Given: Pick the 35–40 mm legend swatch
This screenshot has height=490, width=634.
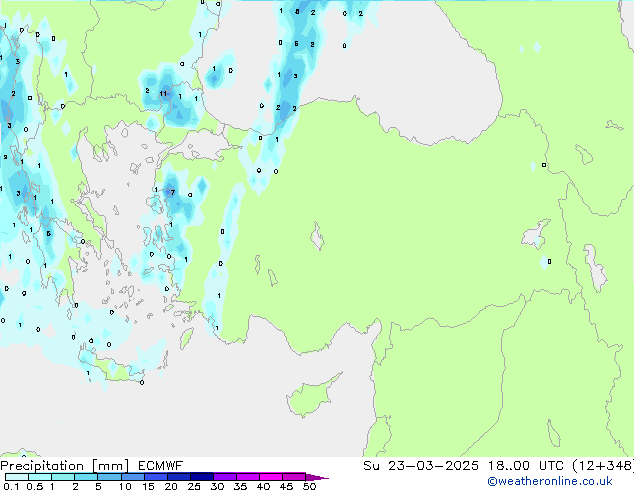Looking at the screenshot, I should coord(247,477).
